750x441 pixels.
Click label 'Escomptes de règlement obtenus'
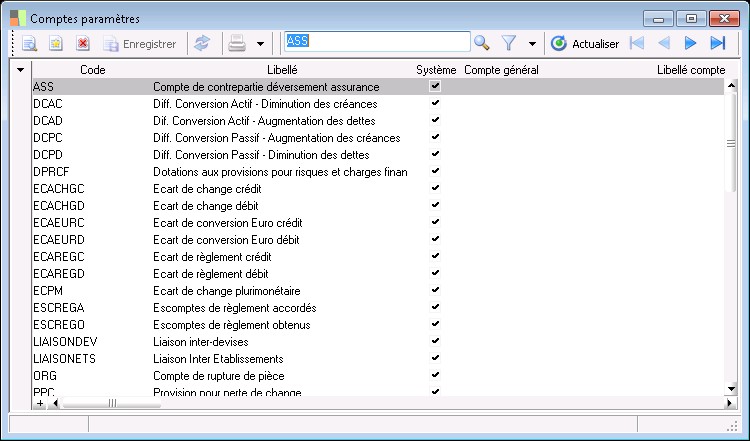pyautogui.click(x=232, y=325)
